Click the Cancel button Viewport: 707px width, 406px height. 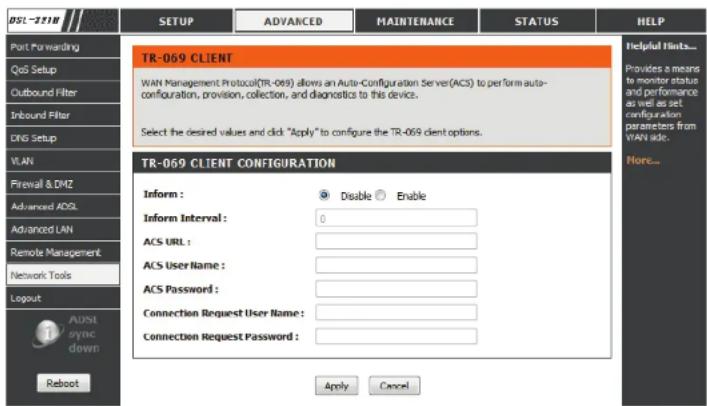[x=394, y=386]
